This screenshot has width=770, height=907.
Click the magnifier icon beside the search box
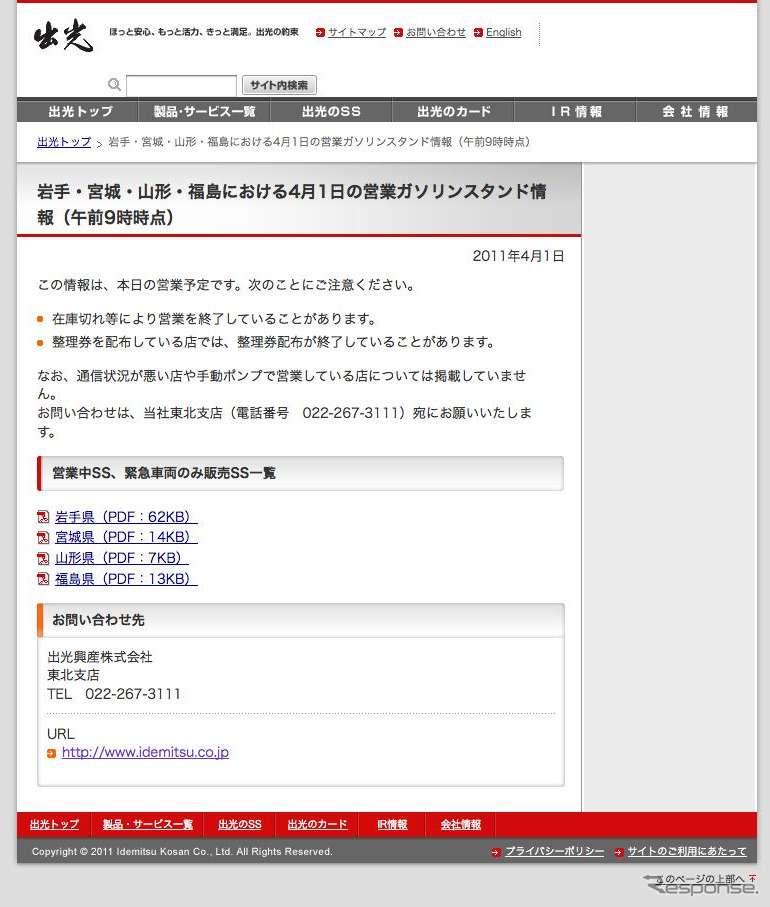pyautogui.click(x=114, y=85)
